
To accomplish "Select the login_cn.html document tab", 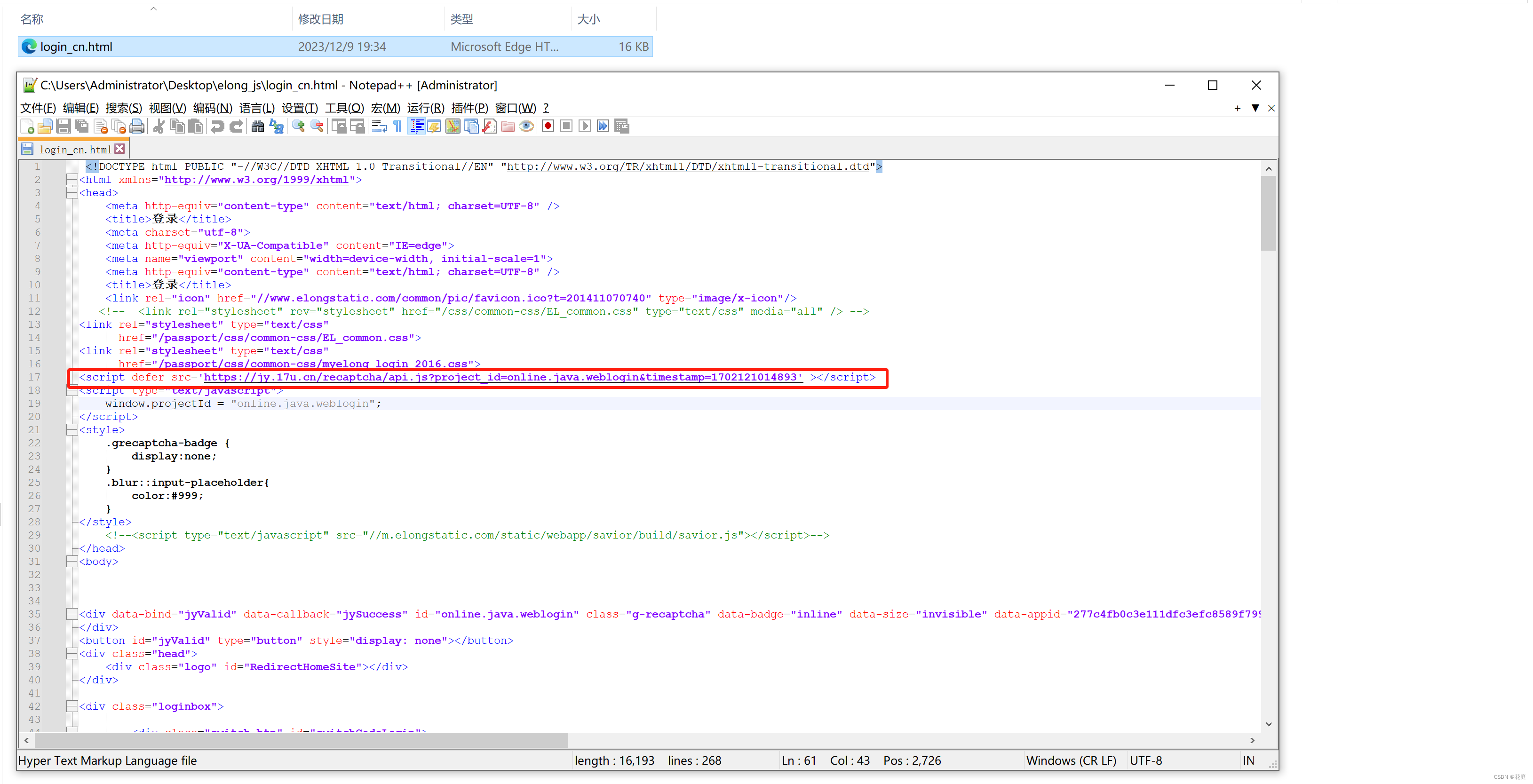I will point(74,149).
